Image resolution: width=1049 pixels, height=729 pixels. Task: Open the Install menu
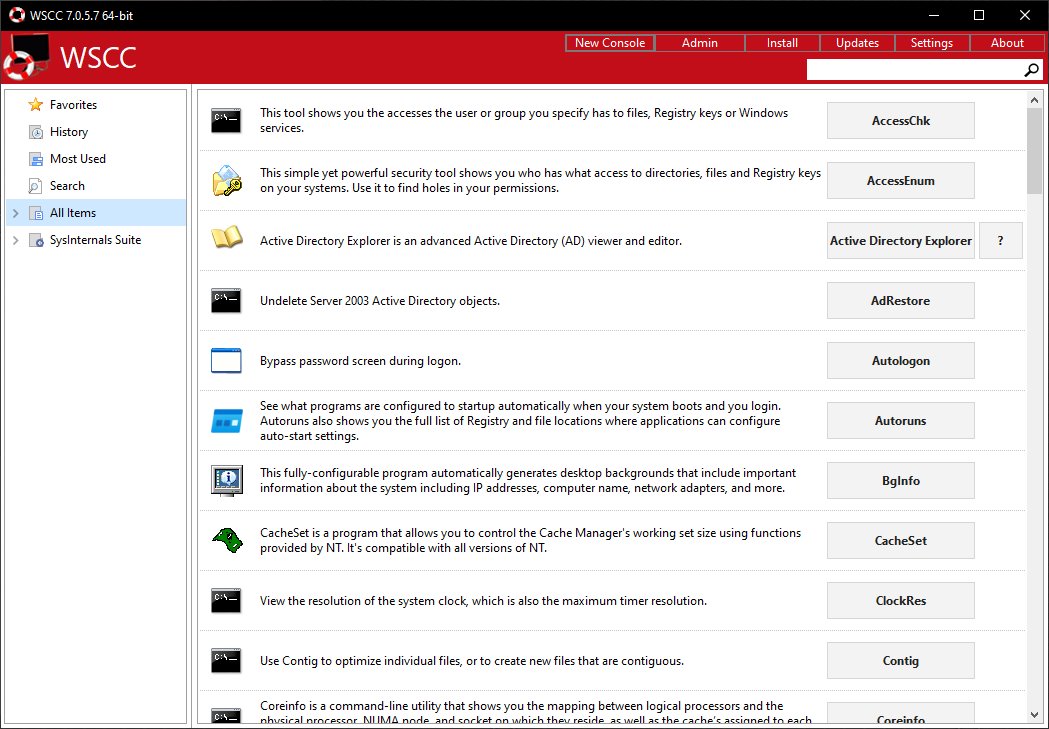pos(782,43)
